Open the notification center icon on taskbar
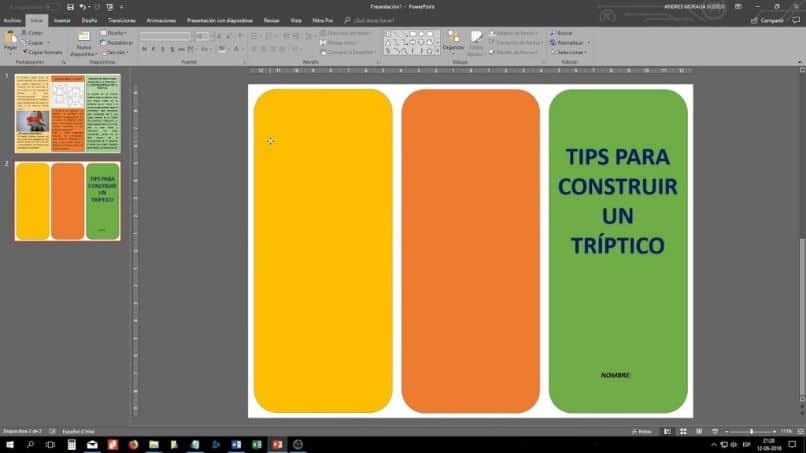 click(x=792, y=444)
